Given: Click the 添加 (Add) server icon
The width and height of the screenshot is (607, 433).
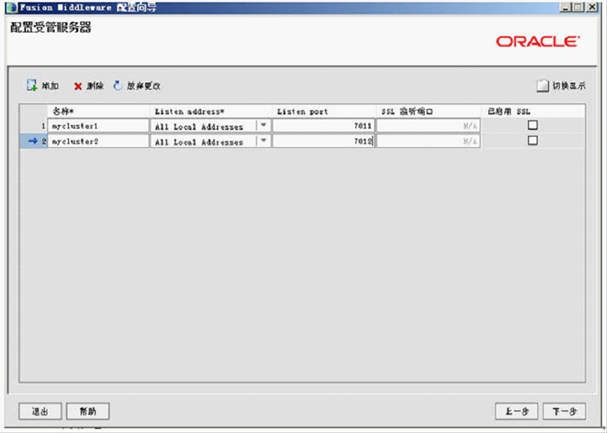Looking at the screenshot, I should point(32,86).
